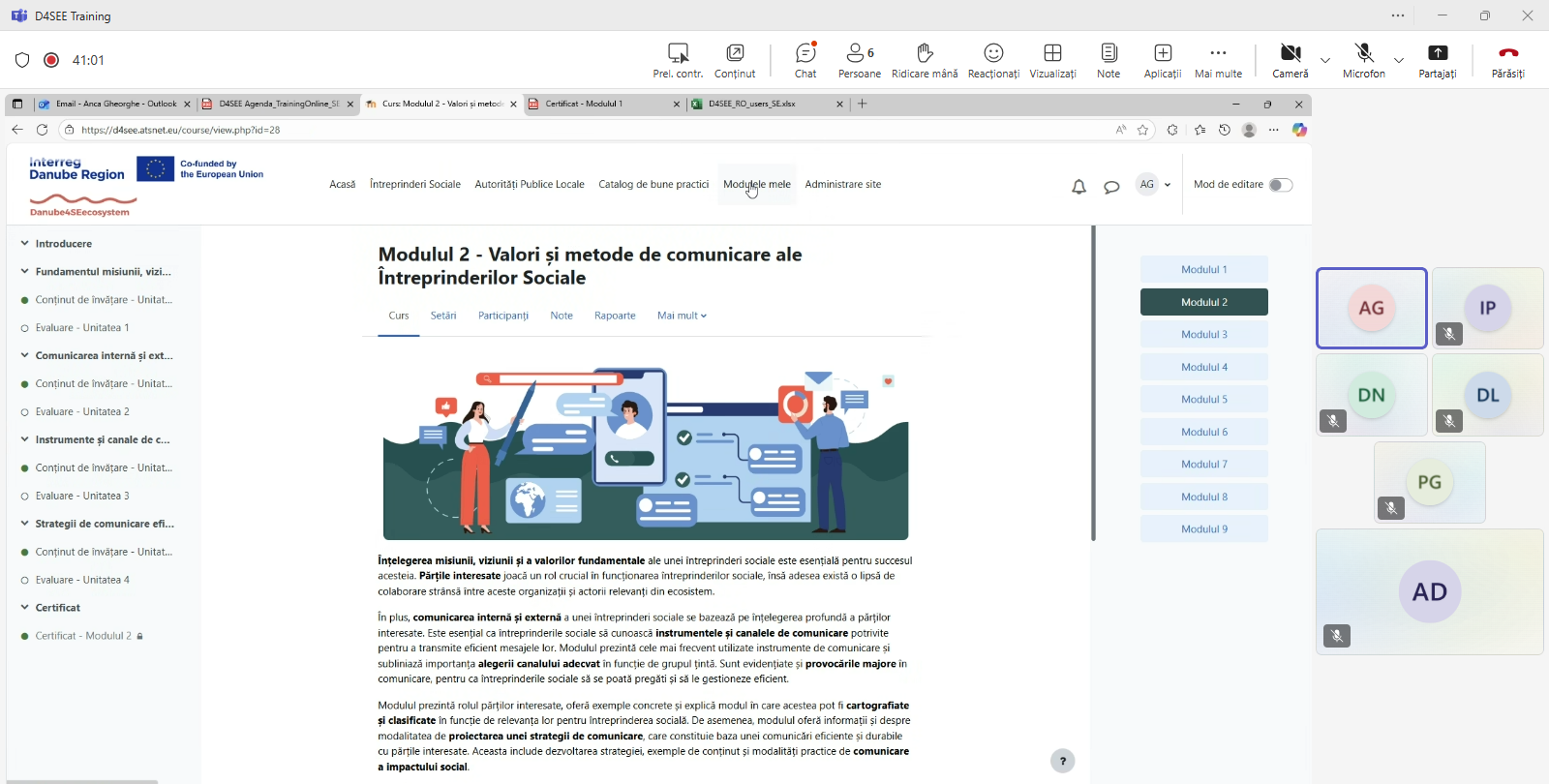Viewport: 1549px width, 784px height.
Task: Go to Modulul 5 button
Action: coord(1204,400)
